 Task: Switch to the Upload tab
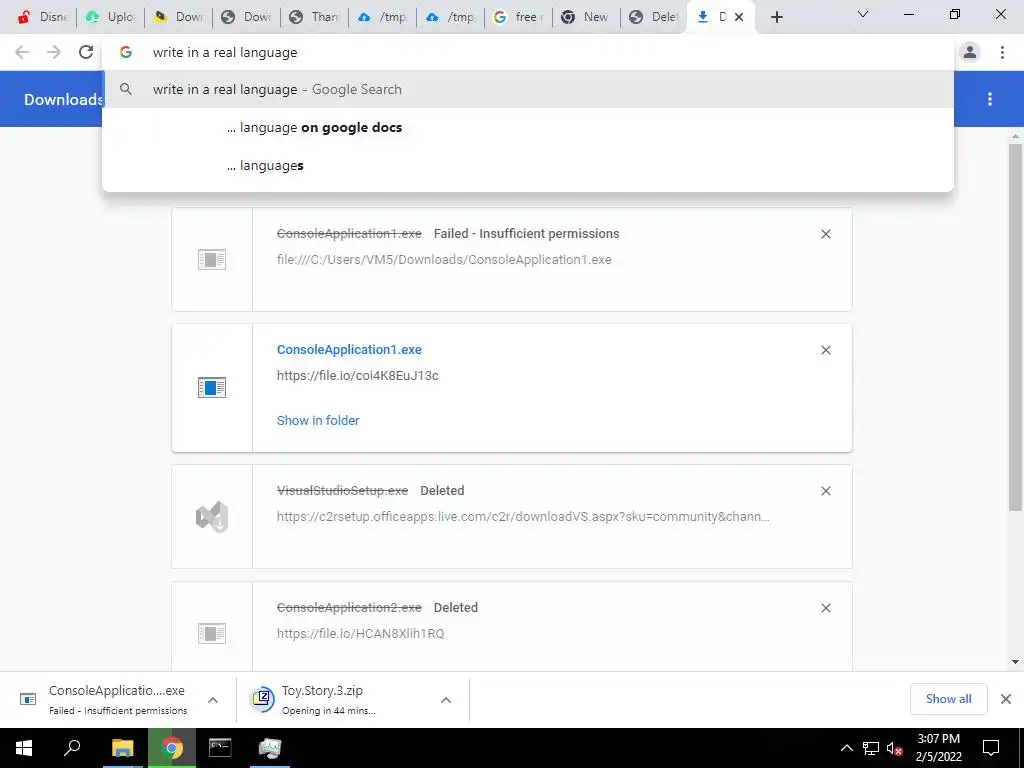110,18
